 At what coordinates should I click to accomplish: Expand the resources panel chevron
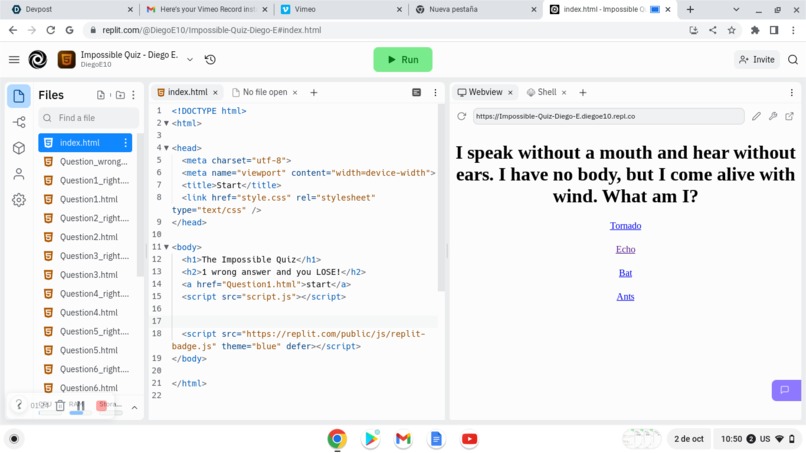134,407
